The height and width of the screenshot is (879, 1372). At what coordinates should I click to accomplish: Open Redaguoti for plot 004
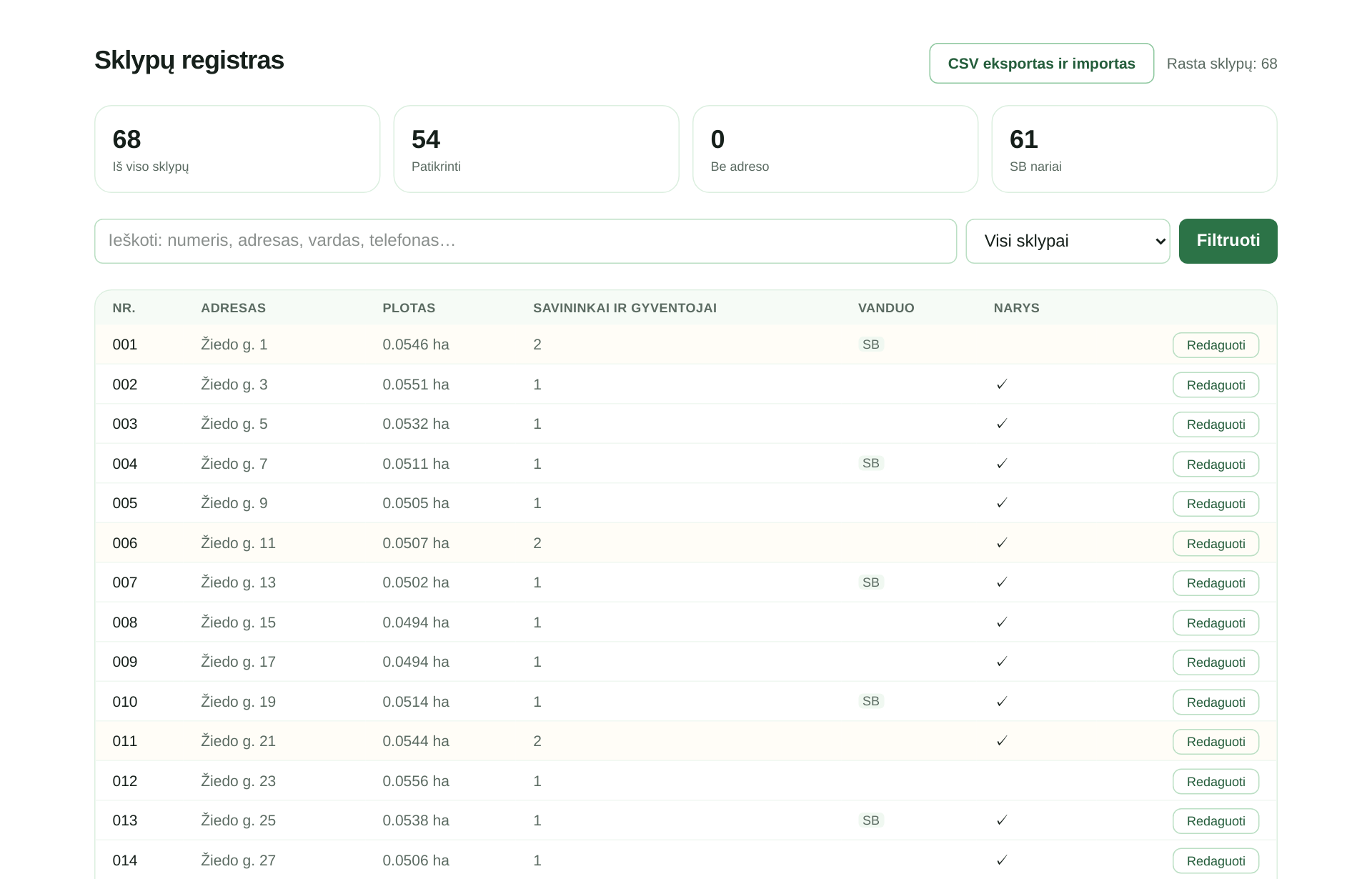coord(1216,465)
